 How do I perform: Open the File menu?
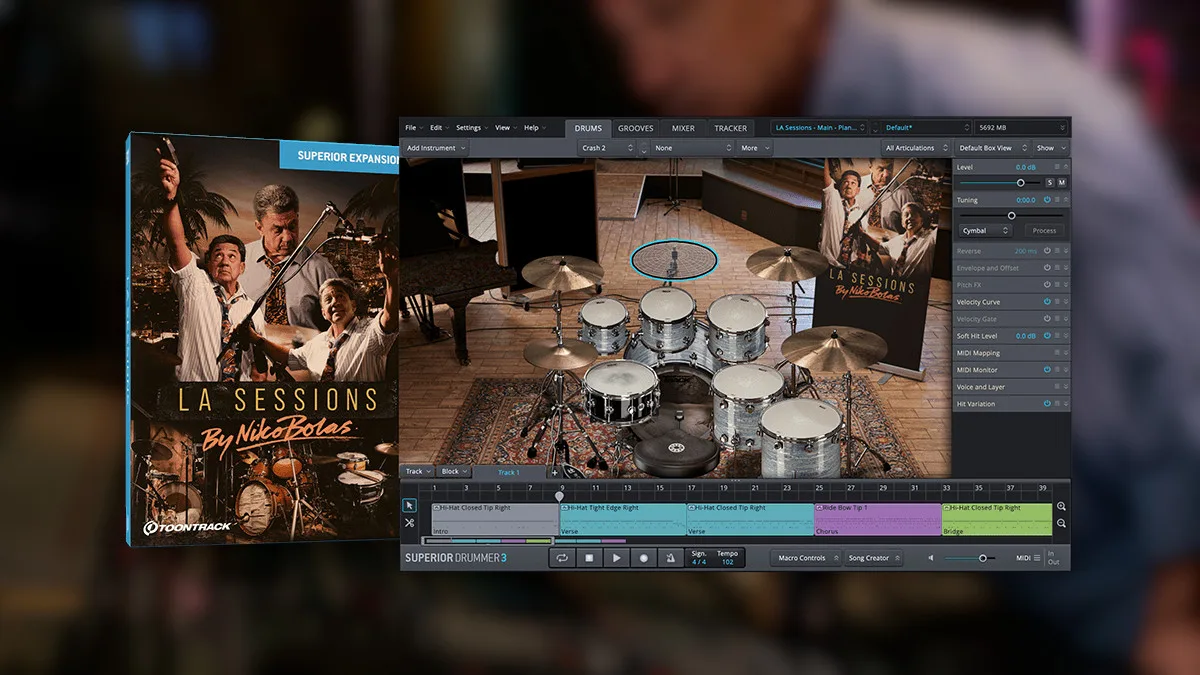click(413, 128)
